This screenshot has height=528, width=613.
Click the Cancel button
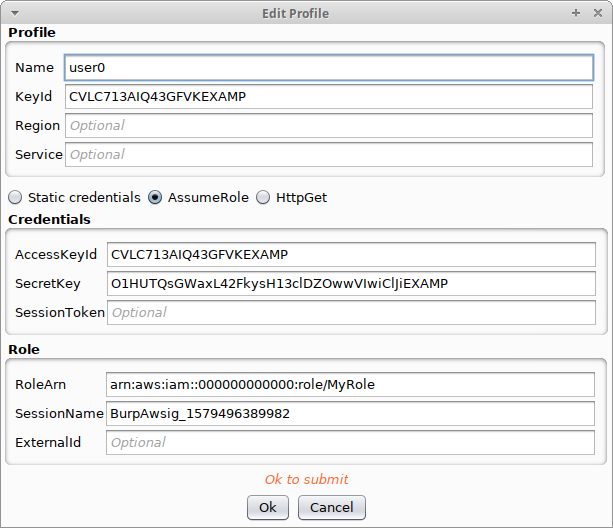(x=332, y=507)
